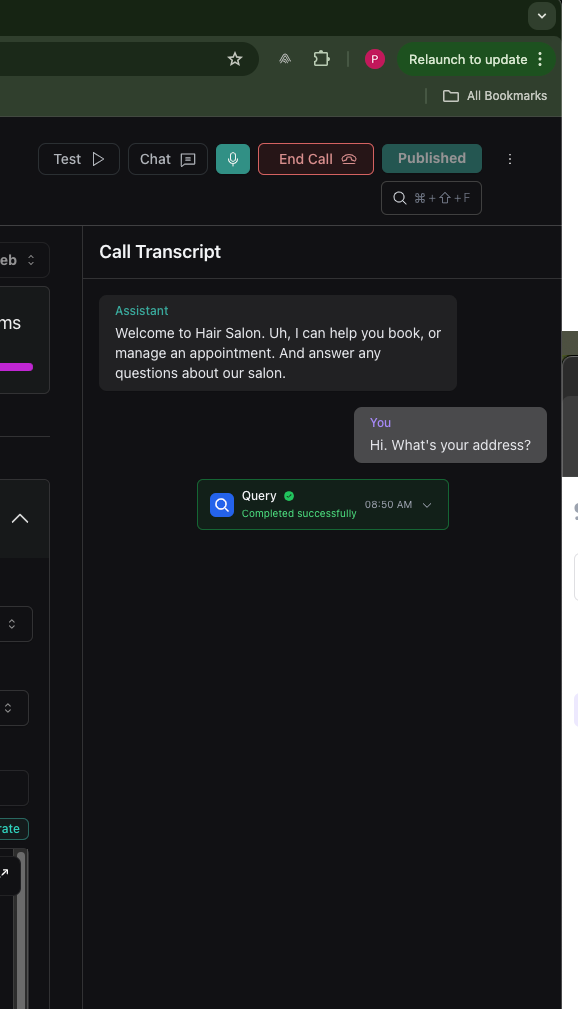Click the browser extensions puzzle icon
Viewport: 578px width, 1009px height.
321,59
